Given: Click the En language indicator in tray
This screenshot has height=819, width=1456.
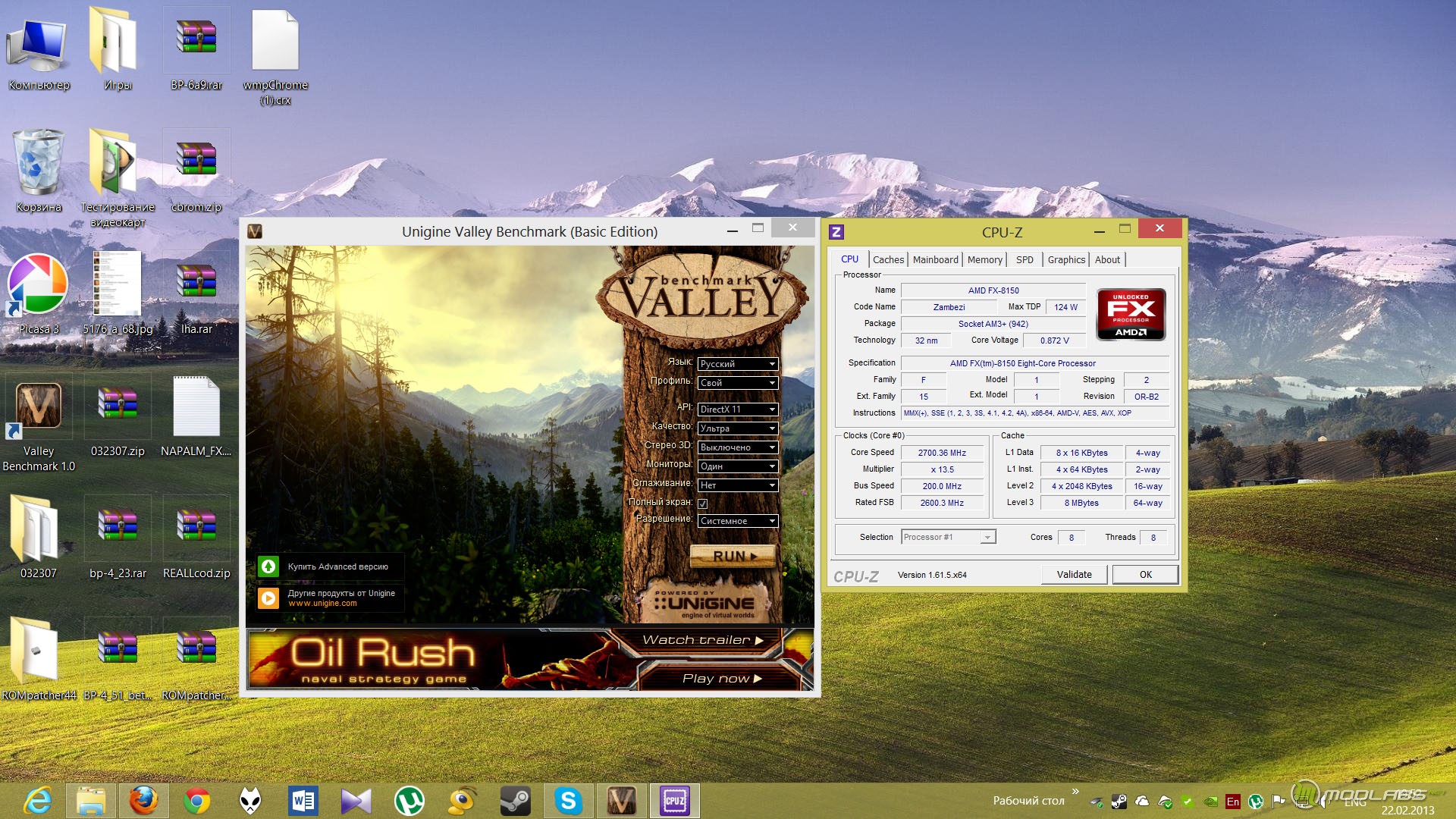Looking at the screenshot, I should point(1233,802).
